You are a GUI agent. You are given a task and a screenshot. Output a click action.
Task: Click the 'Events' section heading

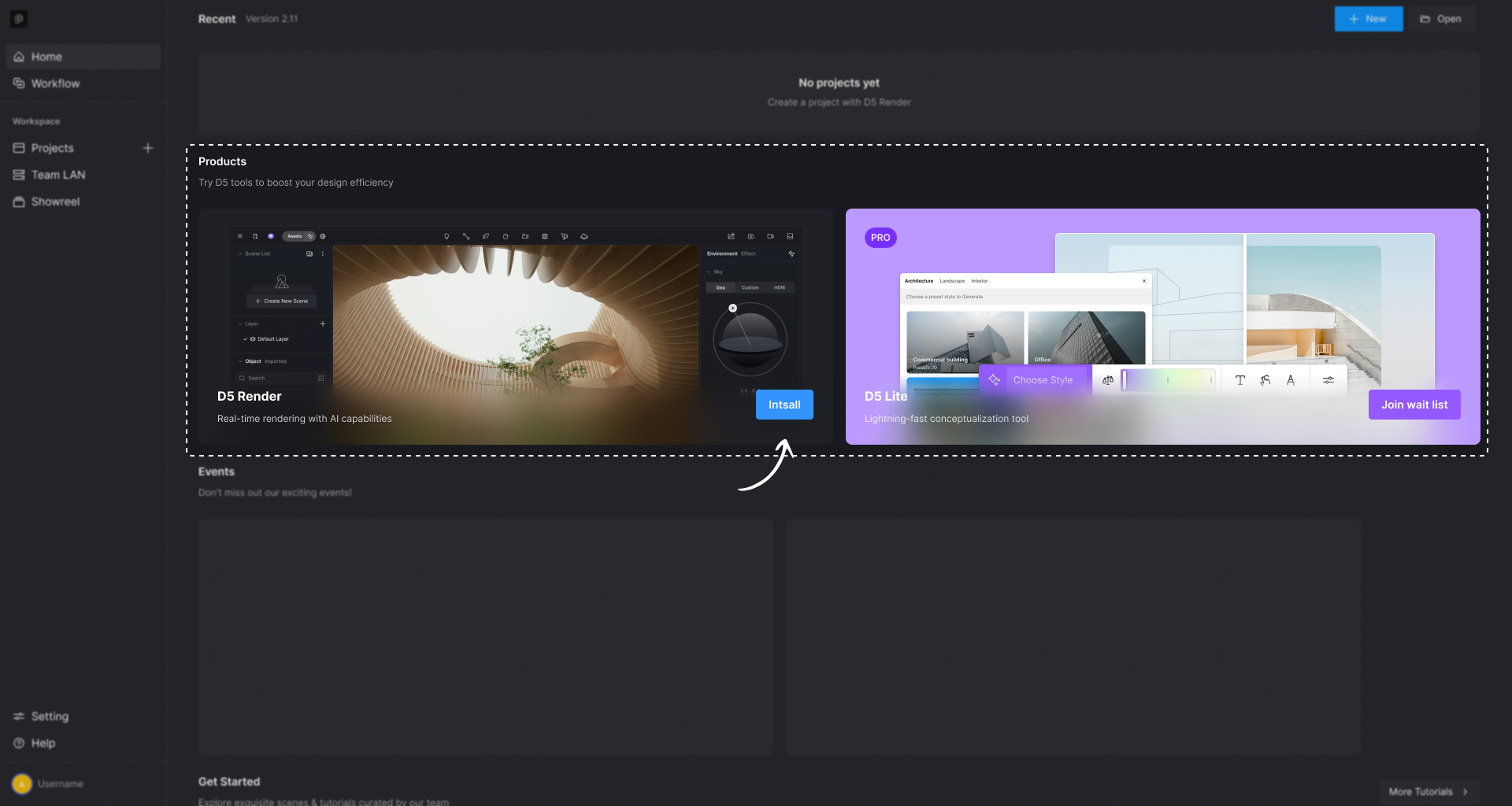[217, 471]
